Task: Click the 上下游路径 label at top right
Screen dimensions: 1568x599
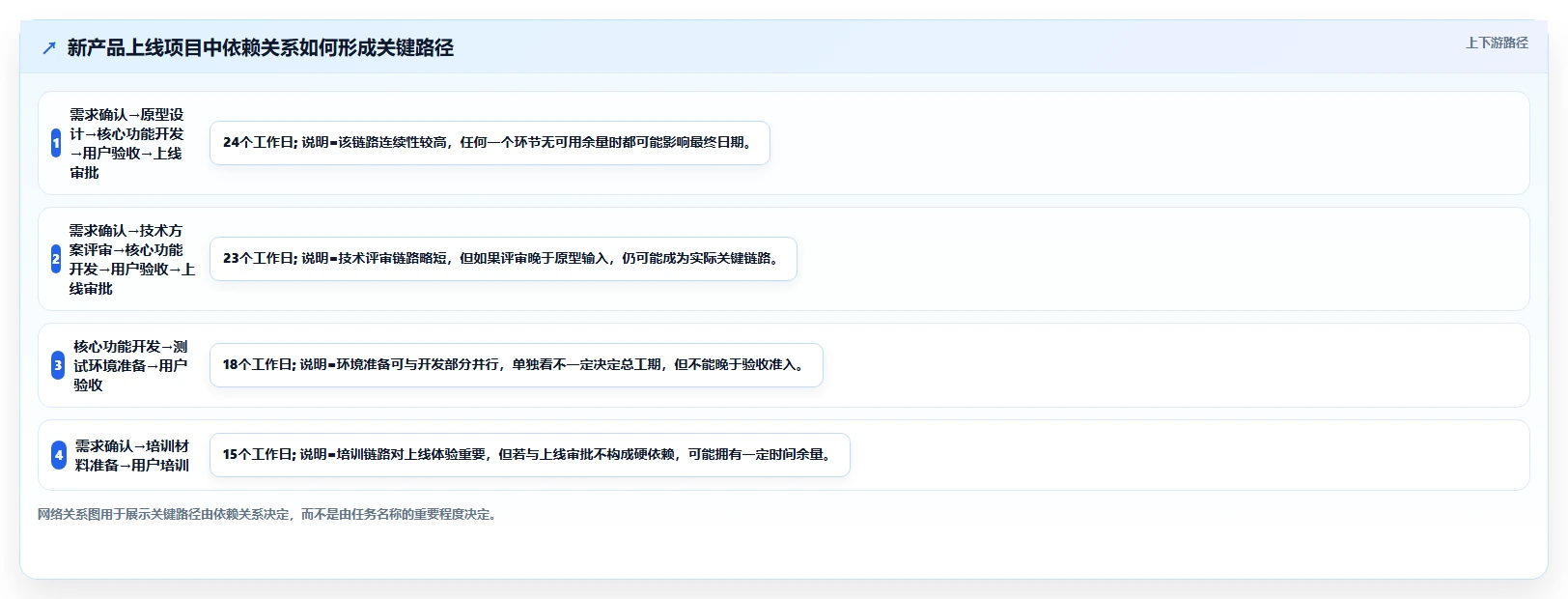Action: tap(1497, 43)
